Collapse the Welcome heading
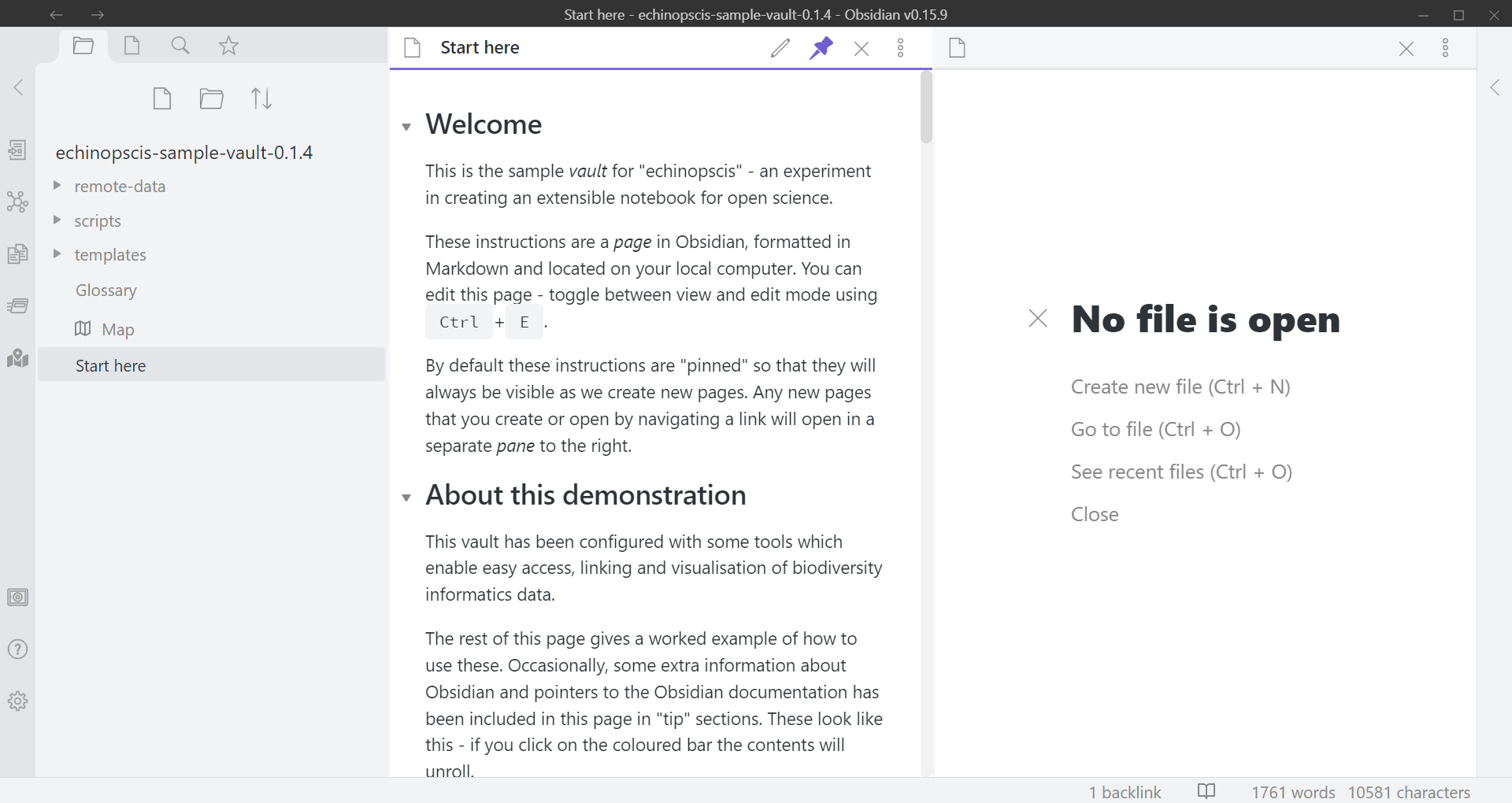This screenshot has height=803, width=1512. [x=406, y=127]
